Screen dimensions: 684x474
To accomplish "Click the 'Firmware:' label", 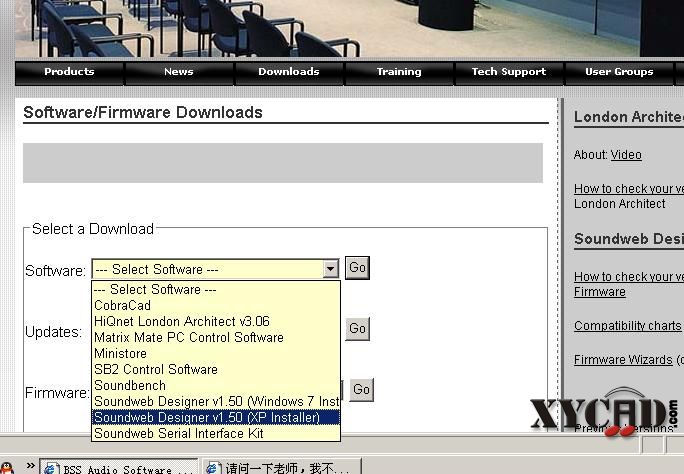I will pyautogui.click(x=57, y=393).
